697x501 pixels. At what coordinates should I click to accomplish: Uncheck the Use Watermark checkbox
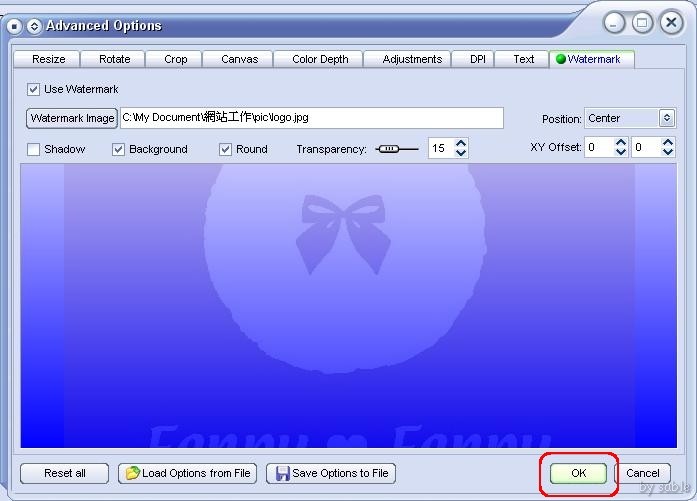[34, 89]
